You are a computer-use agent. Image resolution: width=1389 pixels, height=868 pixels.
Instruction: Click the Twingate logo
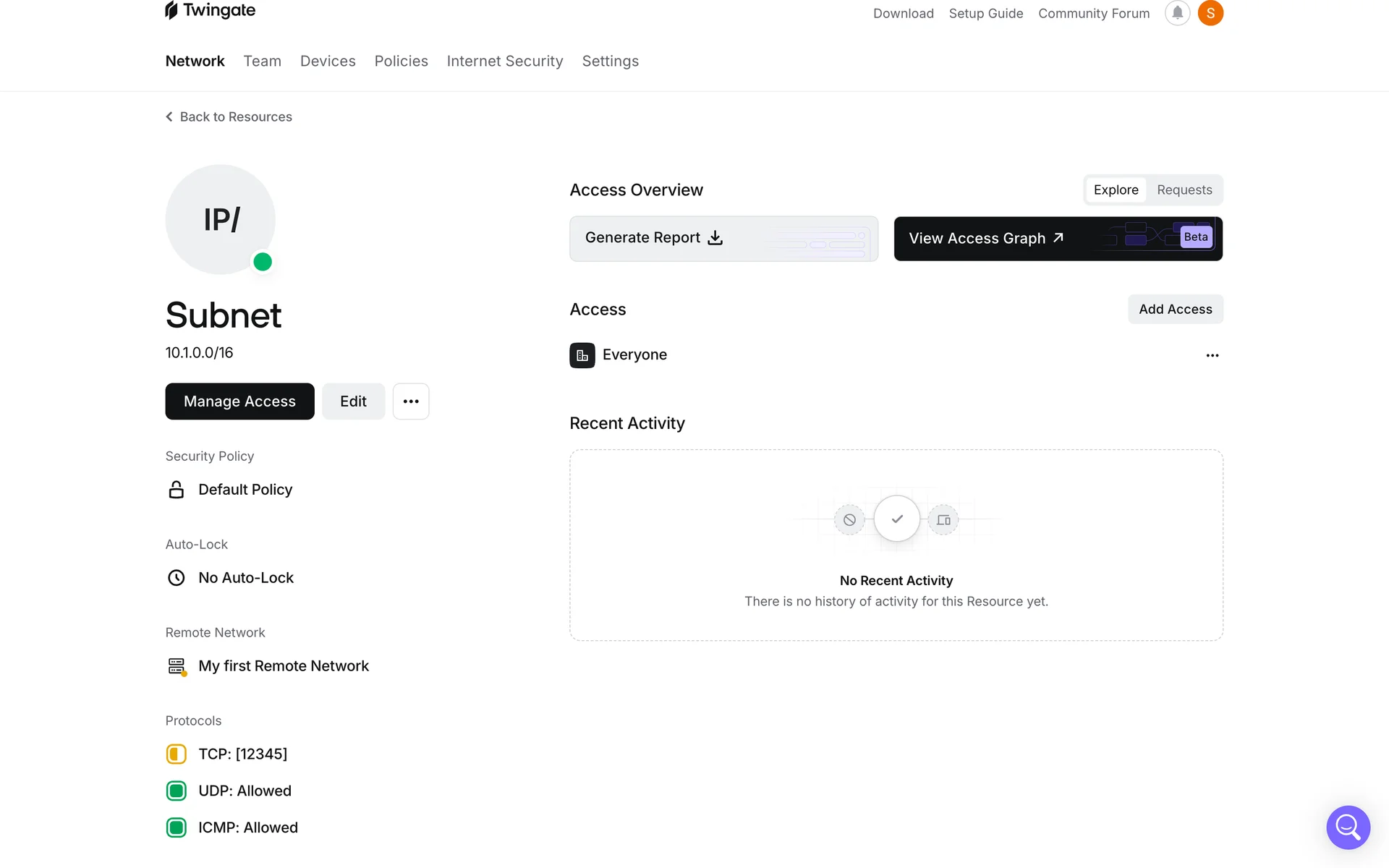click(210, 11)
